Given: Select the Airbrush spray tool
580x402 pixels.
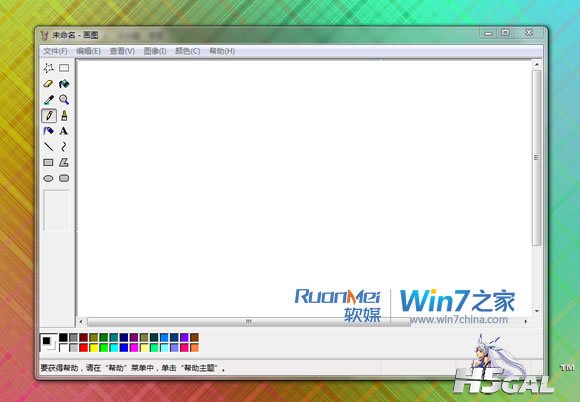Looking at the screenshot, I should point(48,131).
